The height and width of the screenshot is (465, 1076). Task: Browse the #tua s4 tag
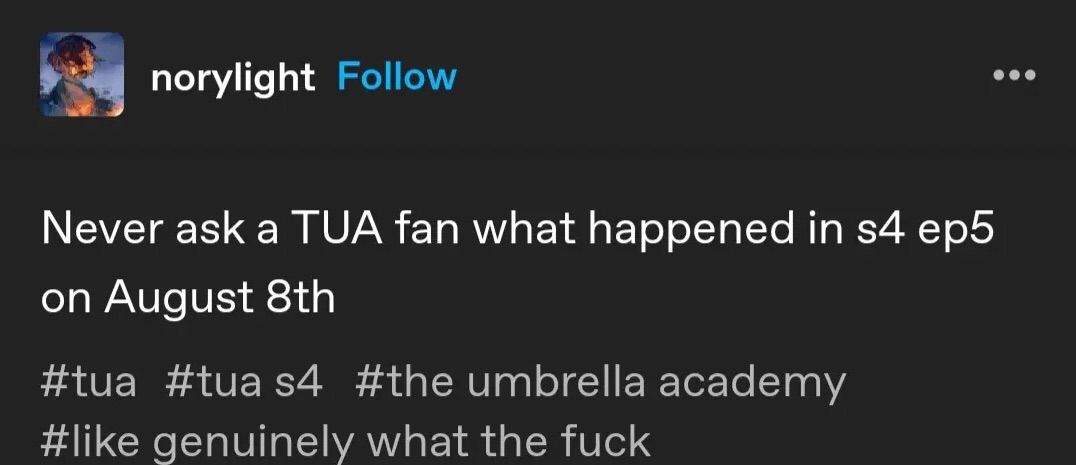click(x=244, y=383)
